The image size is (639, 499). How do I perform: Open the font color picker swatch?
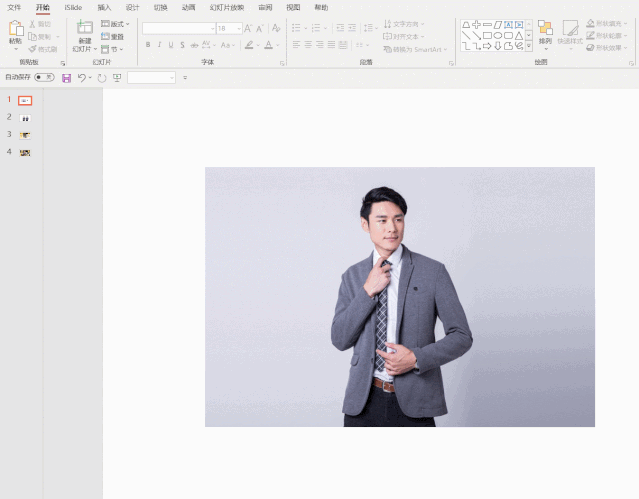pos(268,45)
